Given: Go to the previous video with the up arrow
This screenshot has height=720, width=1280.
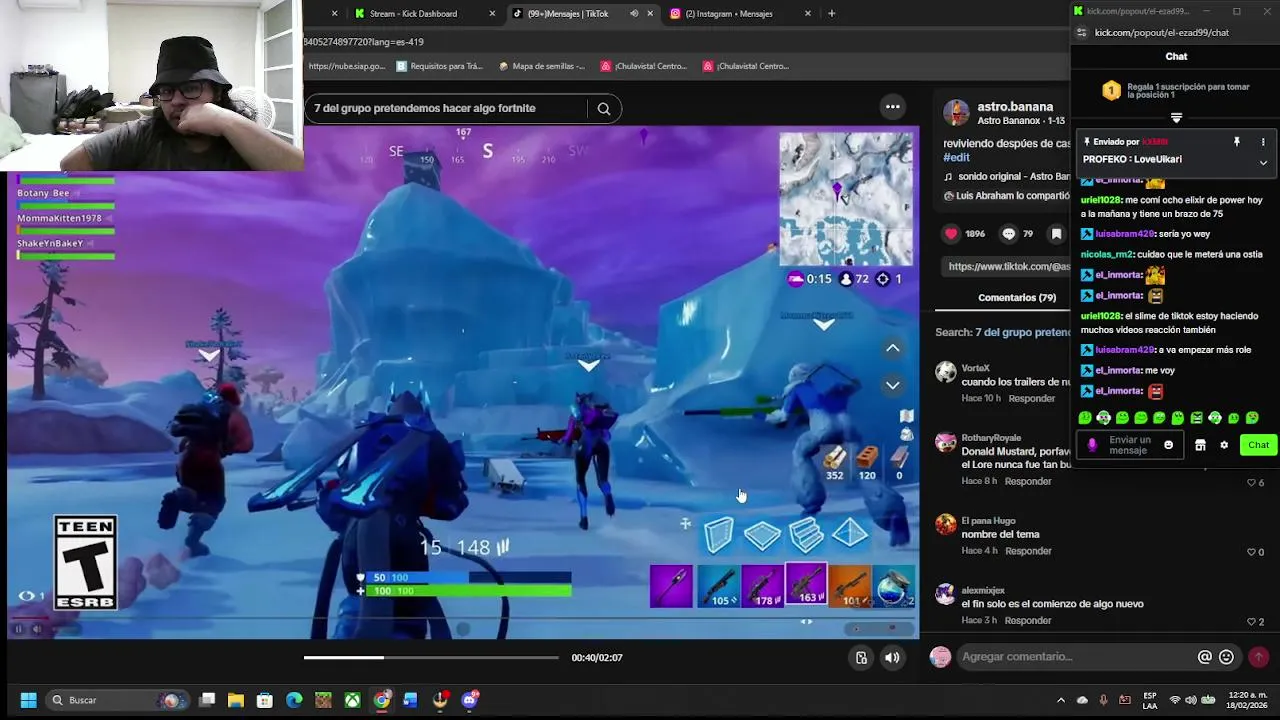Looking at the screenshot, I should pos(893,348).
